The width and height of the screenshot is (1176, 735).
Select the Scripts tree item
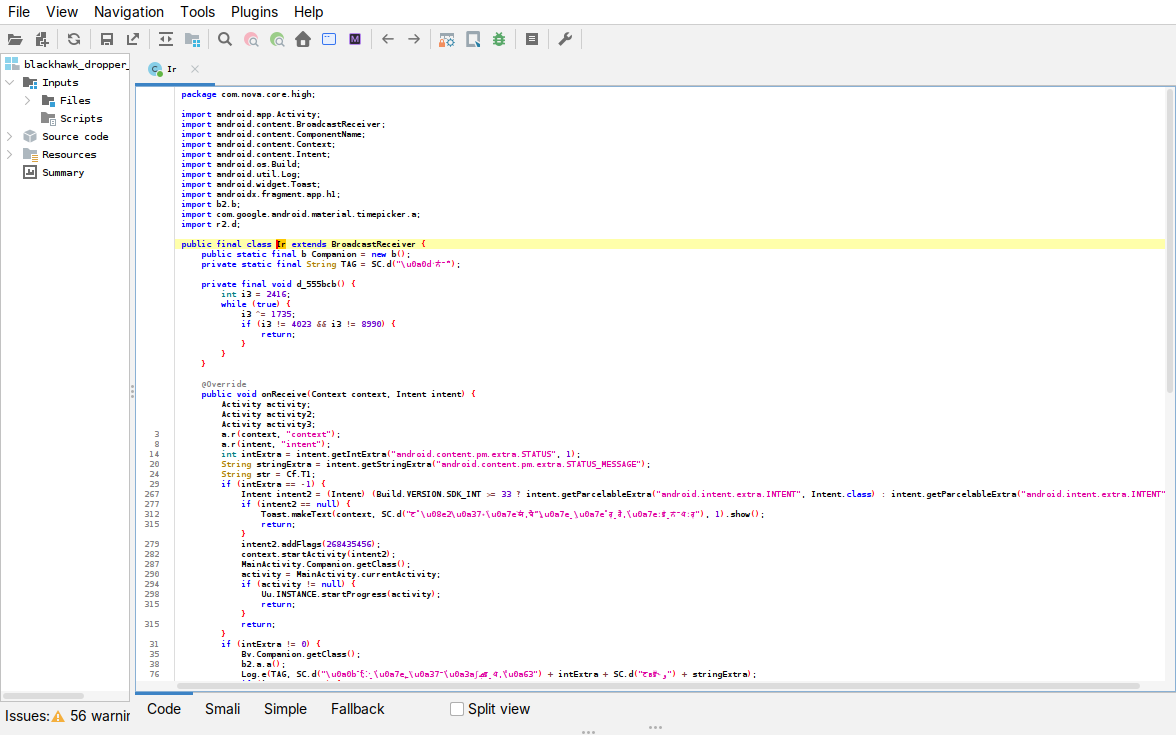(x=81, y=118)
